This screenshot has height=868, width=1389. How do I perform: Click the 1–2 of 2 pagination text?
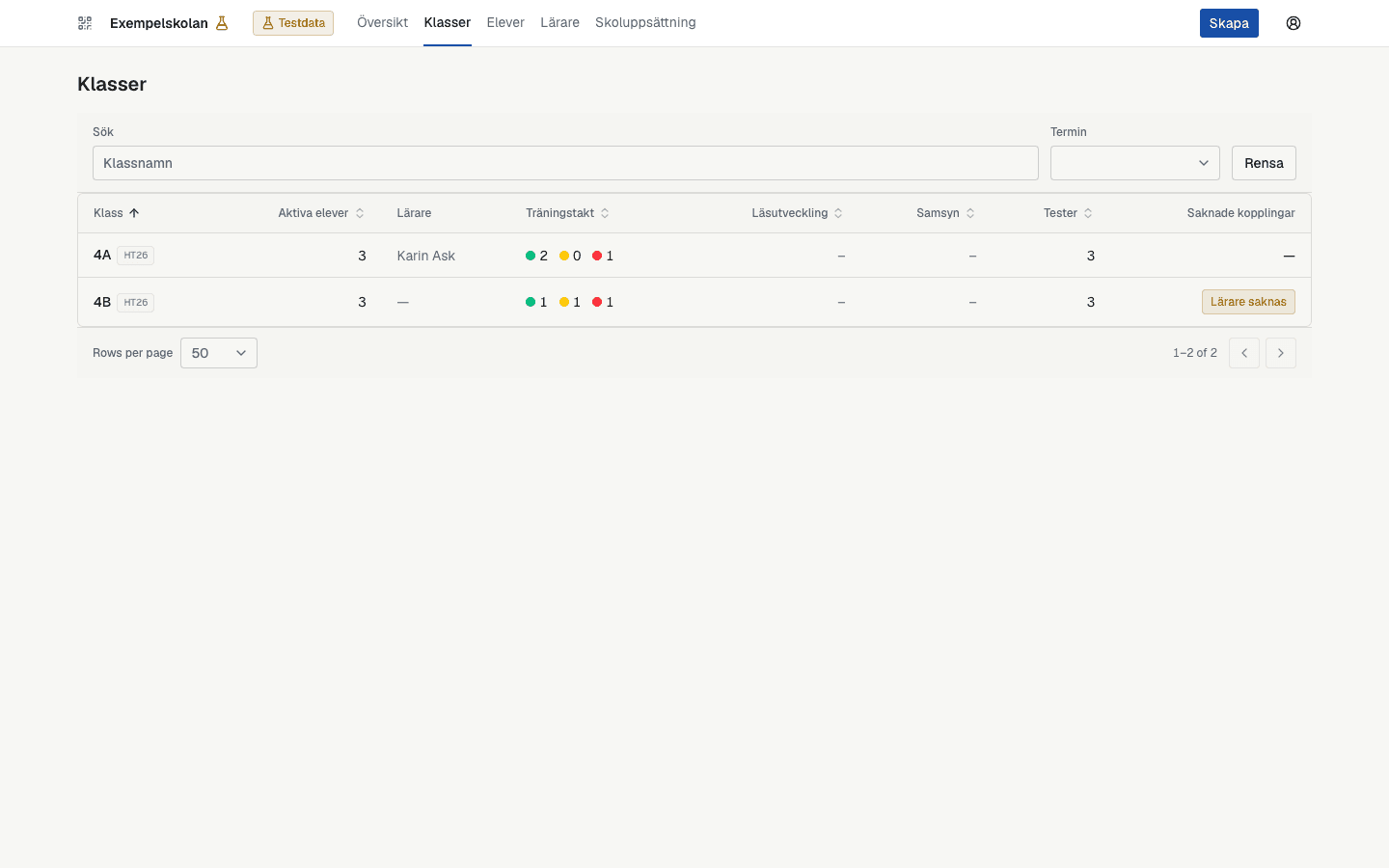pyautogui.click(x=1195, y=353)
